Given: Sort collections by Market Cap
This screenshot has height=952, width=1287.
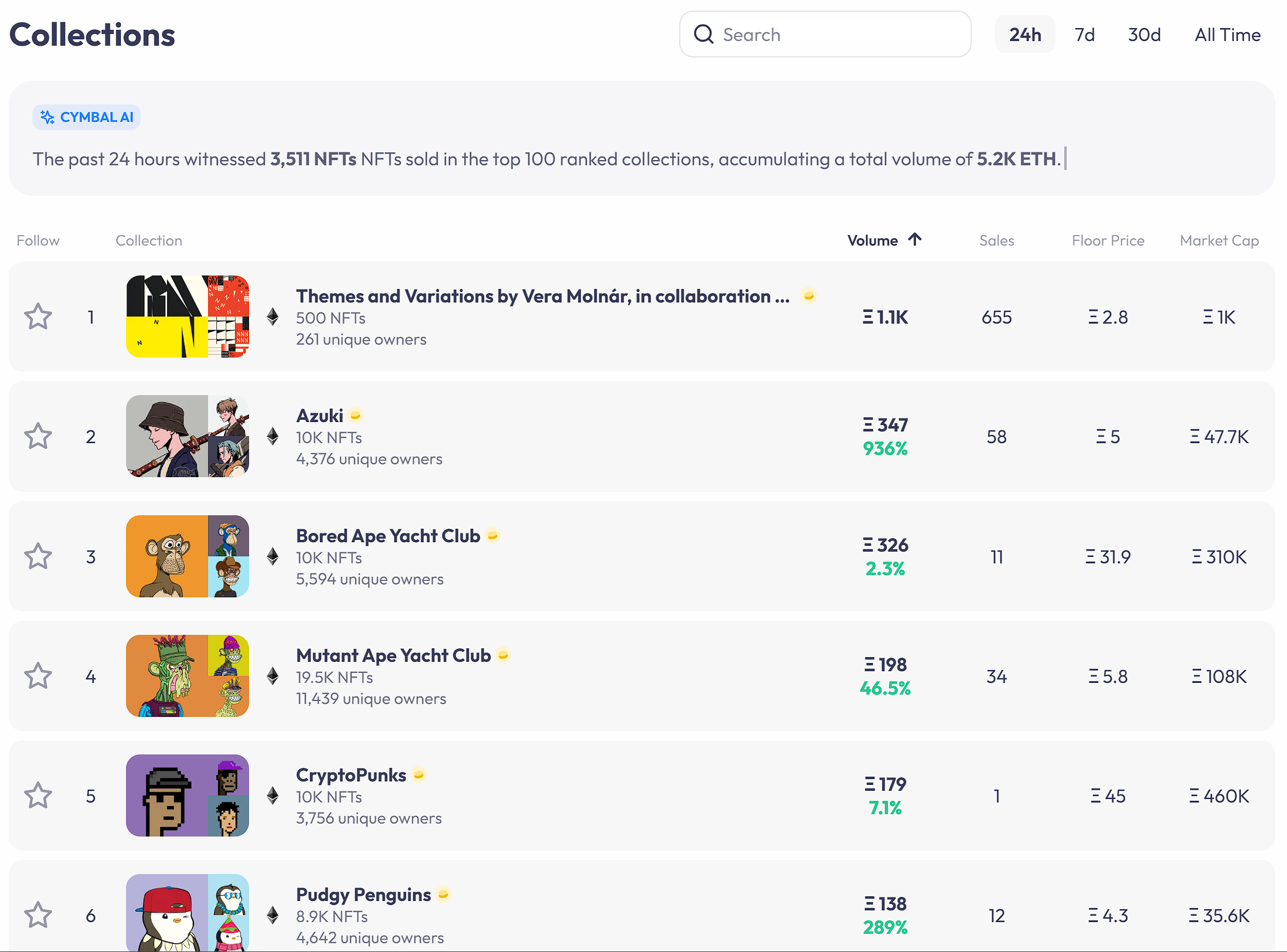Looking at the screenshot, I should point(1219,240).
